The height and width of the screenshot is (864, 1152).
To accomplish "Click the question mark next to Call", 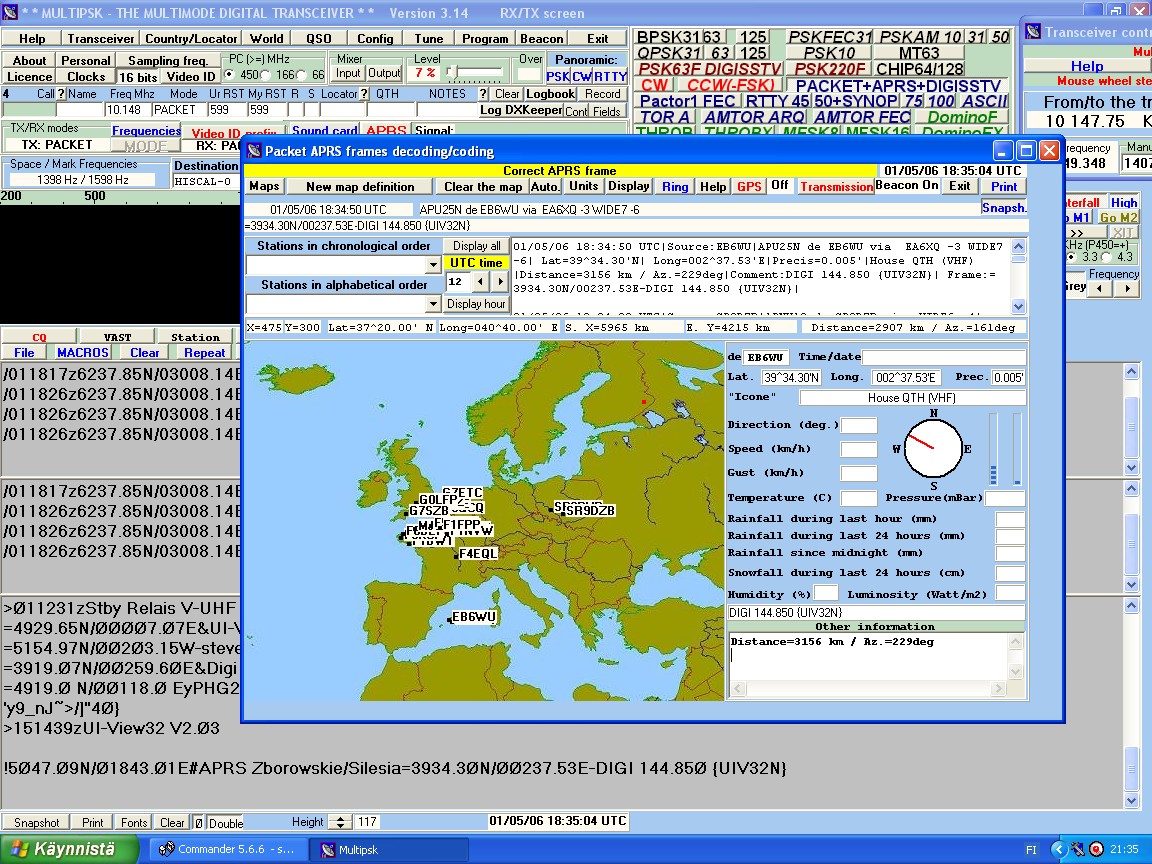I will point(61,94).
